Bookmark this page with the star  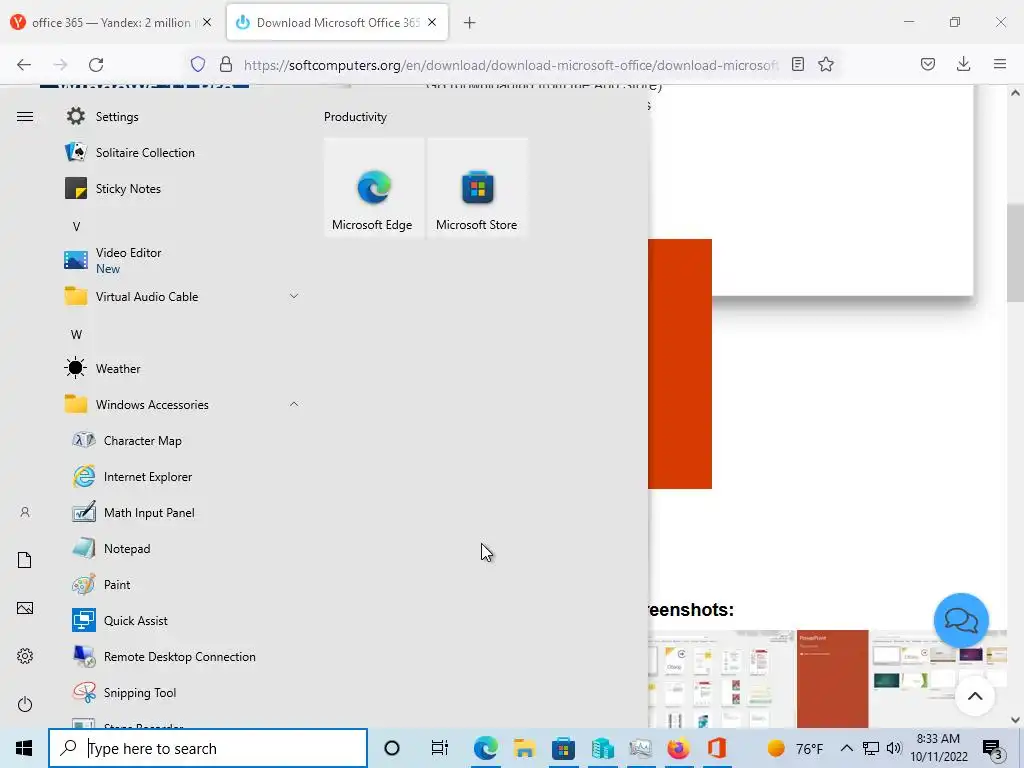coord(826,64)
